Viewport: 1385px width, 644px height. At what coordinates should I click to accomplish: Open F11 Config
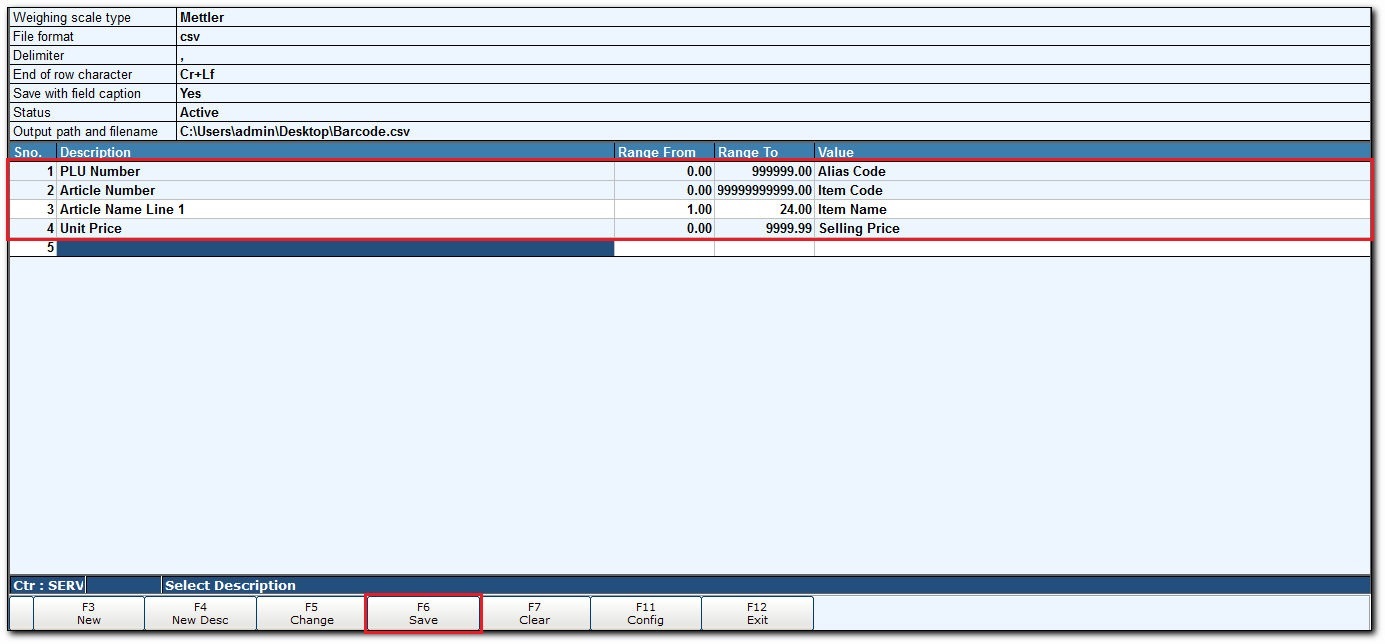coord(646,613)
